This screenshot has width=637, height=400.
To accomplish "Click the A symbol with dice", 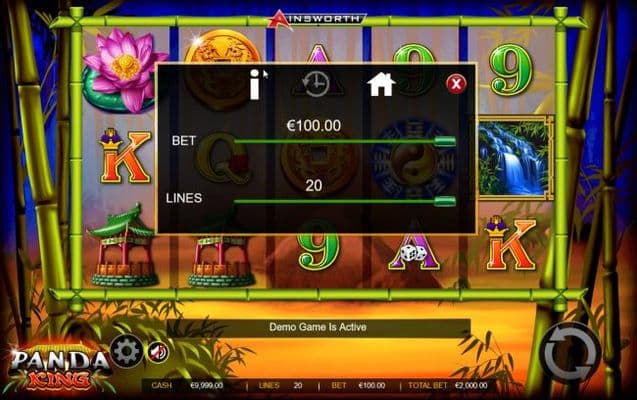I will [414, 248].
